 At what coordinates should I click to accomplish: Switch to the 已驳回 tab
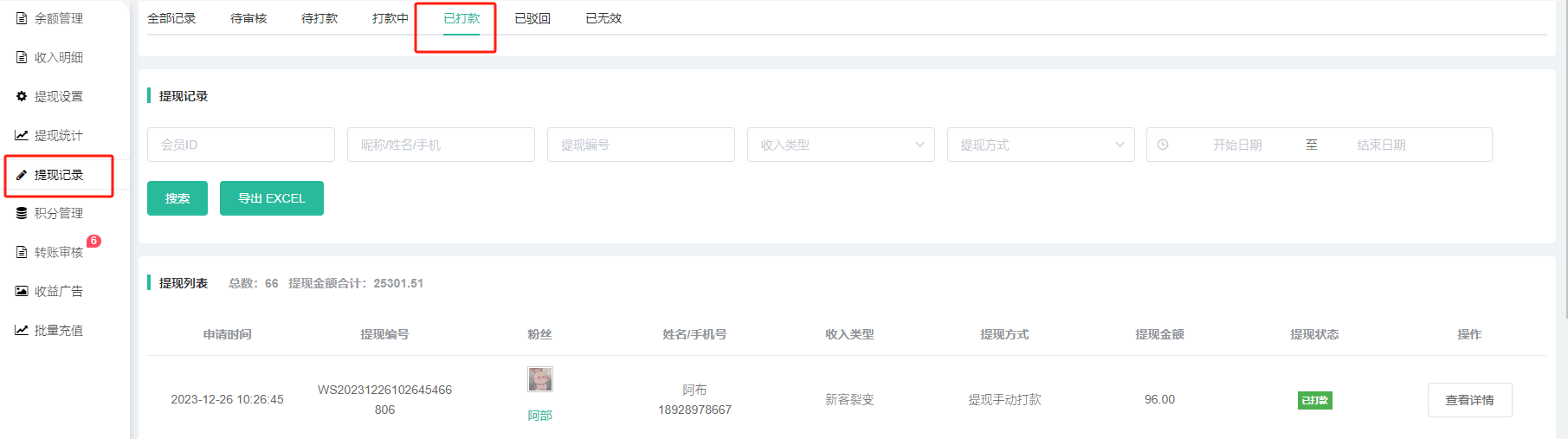point(532,18)
